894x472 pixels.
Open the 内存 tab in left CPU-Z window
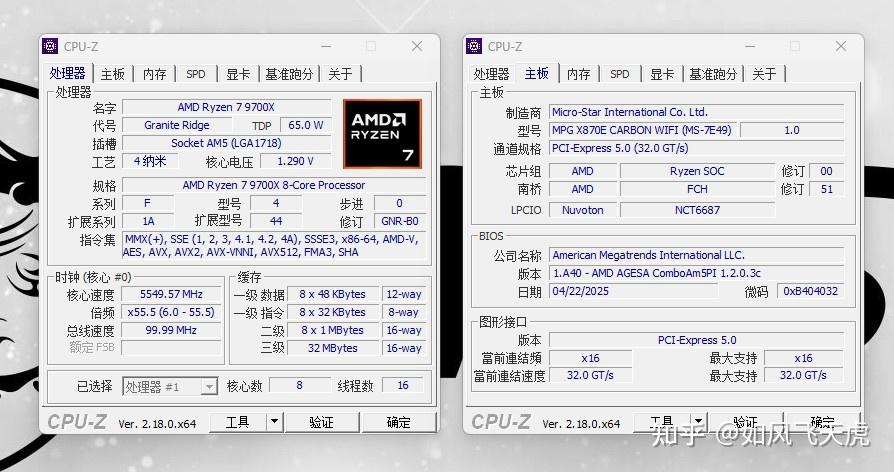[155, 74]
